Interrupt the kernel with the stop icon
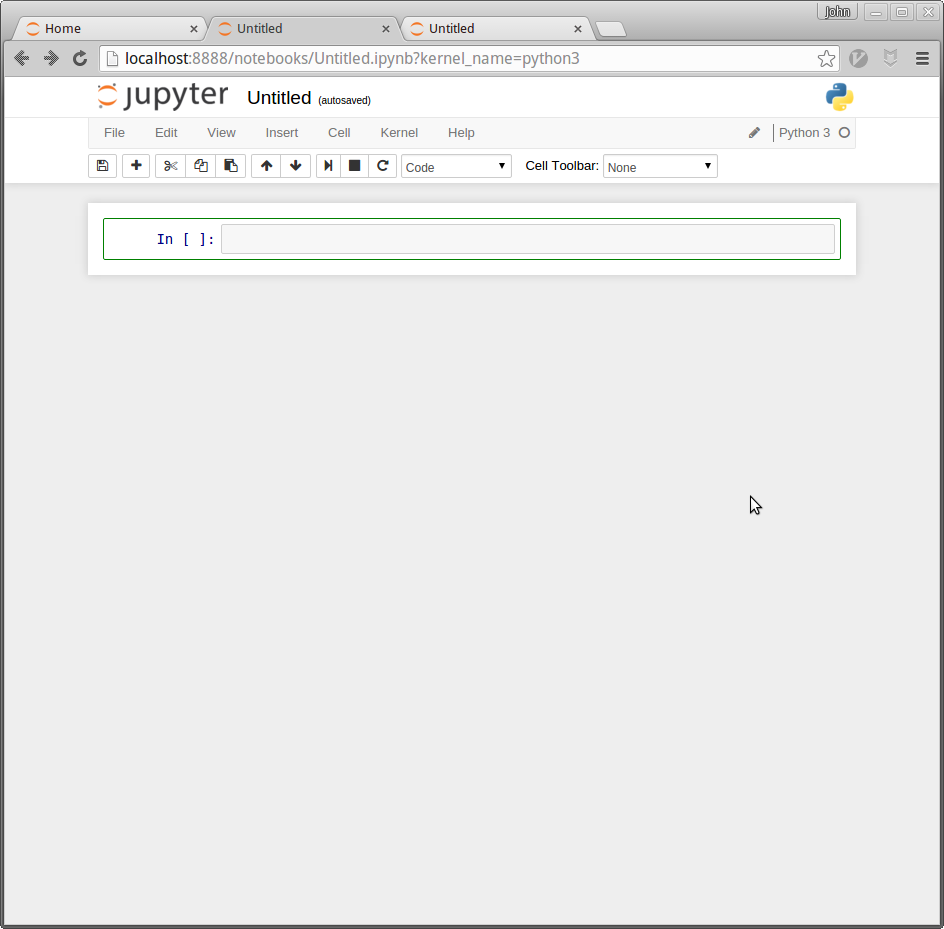This screenshot has width=944, height=929. pos(354,166)
